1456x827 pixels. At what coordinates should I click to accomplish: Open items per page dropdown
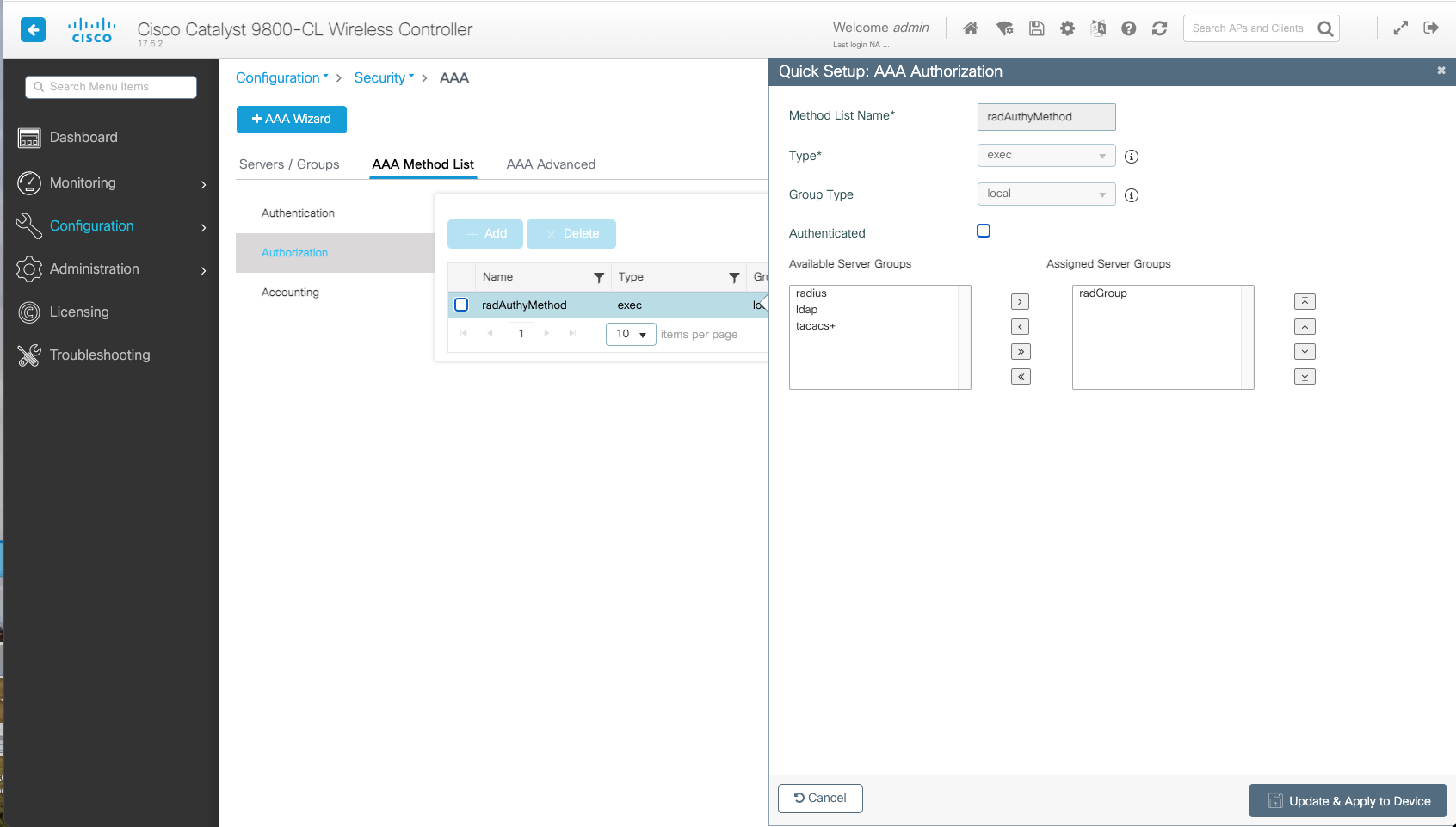pos(631,334)
